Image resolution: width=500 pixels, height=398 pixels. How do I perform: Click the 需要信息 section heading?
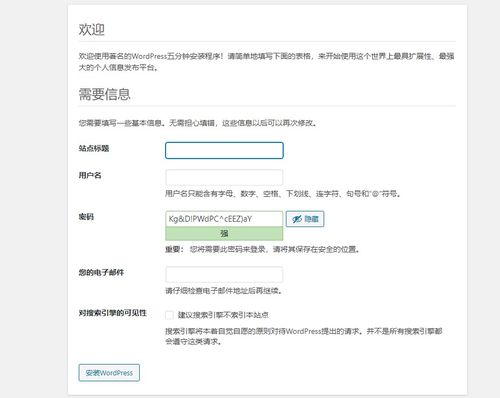coord(104,94)
